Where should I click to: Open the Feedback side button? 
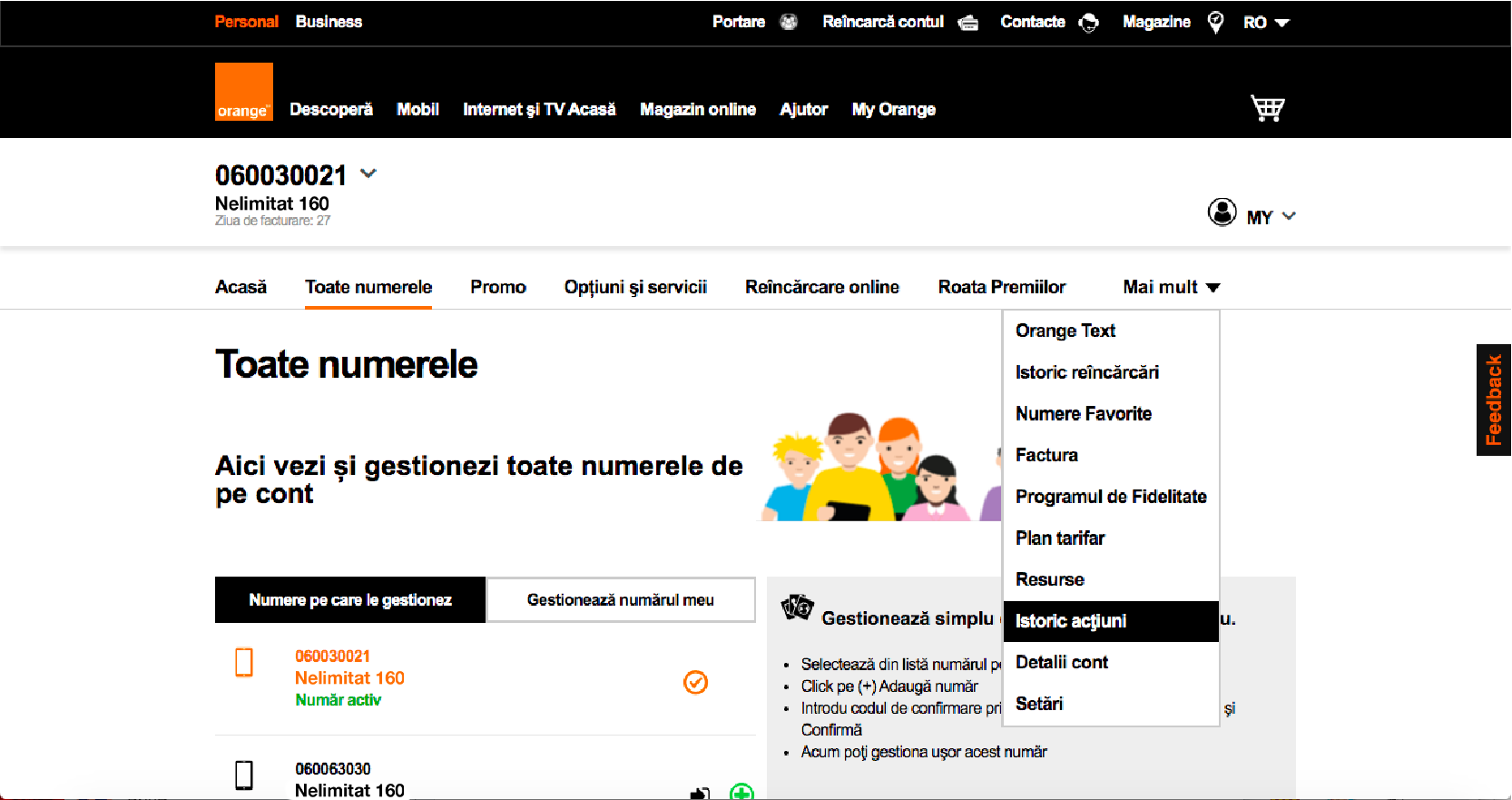[x=1493, y=400]
